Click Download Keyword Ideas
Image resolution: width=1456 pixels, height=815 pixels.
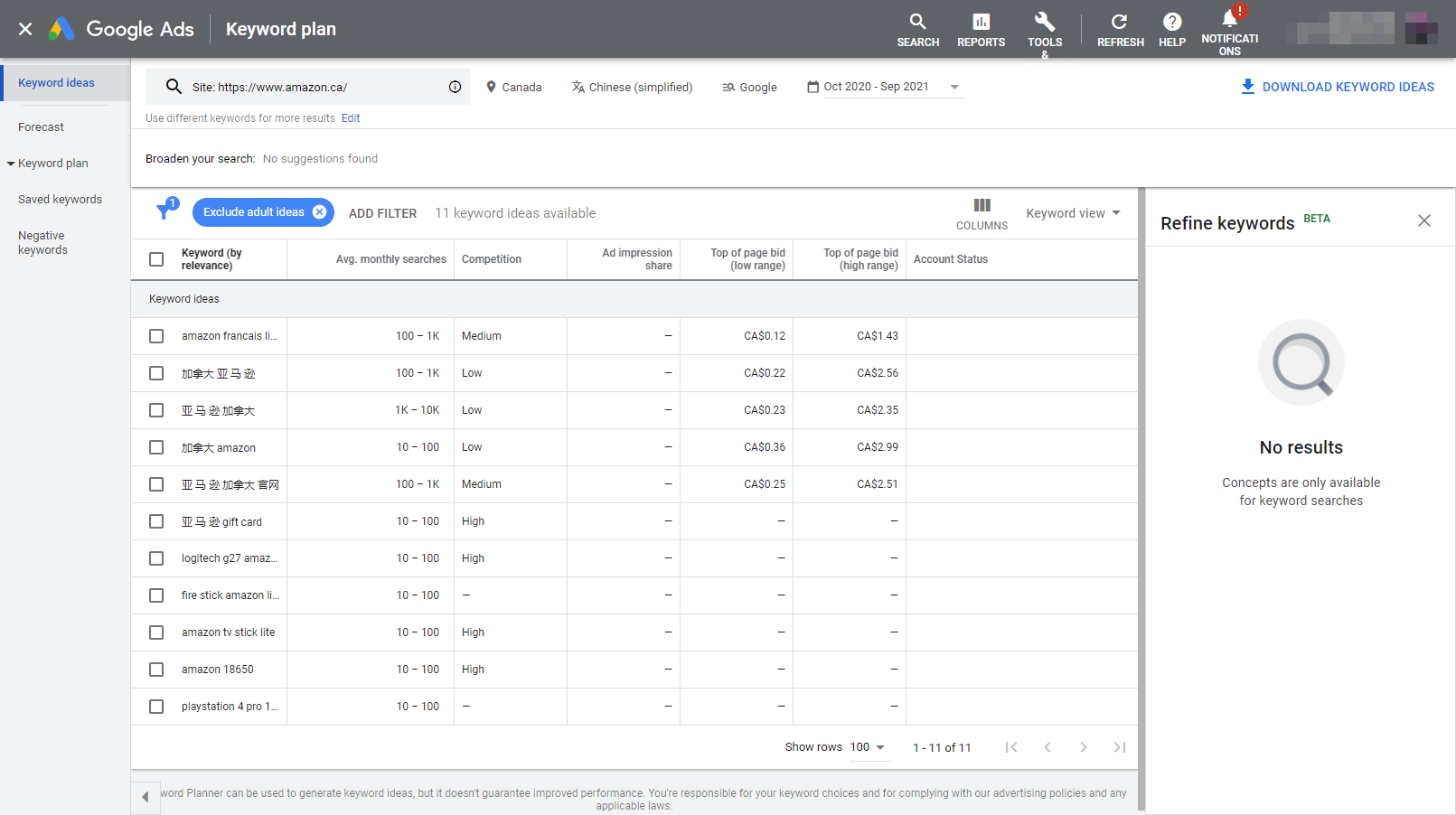click(1337, 87)
